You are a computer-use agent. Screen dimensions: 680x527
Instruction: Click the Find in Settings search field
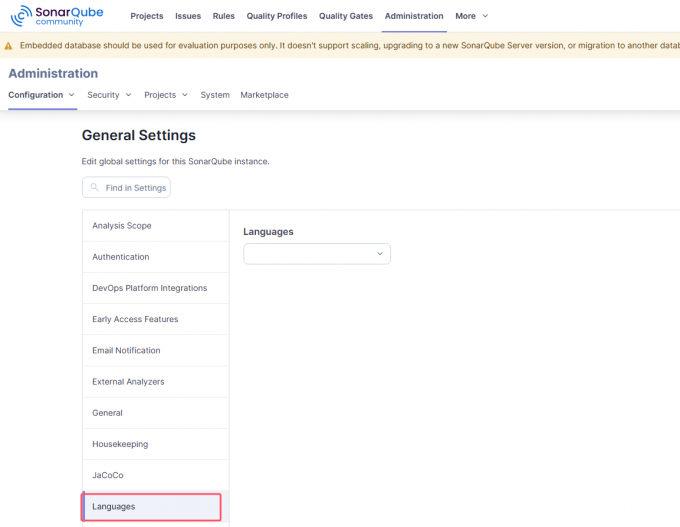pos(126,187)
